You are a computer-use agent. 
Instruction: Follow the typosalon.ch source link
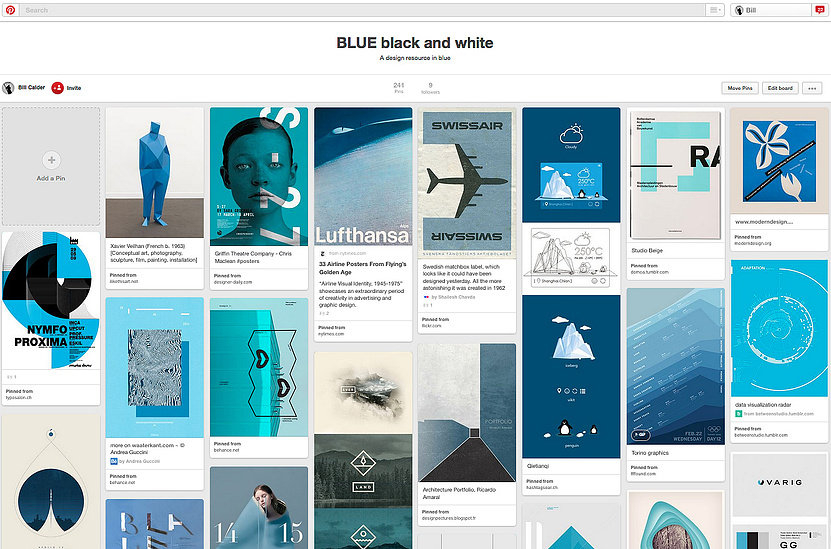tap(19, 397)
